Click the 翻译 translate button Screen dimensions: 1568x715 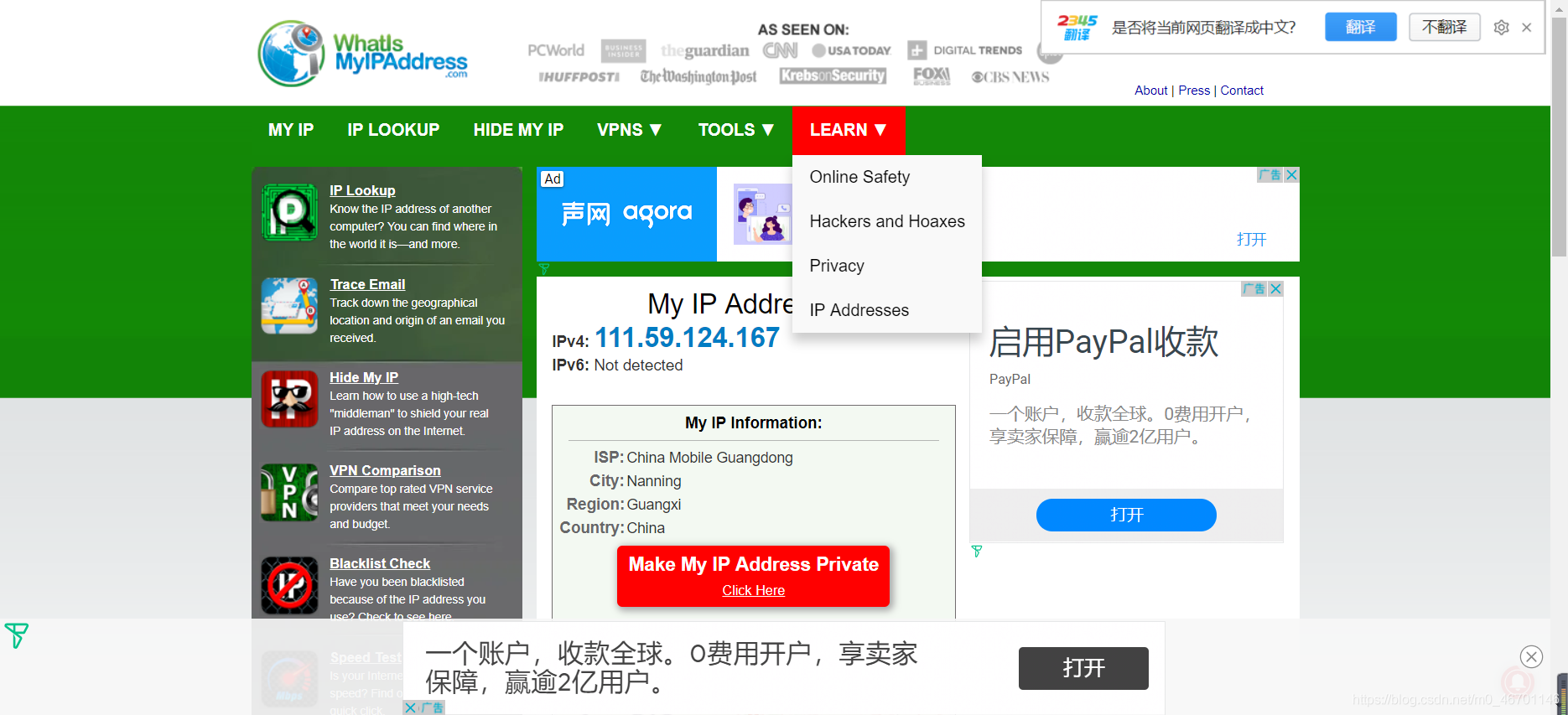click(1361, 27)
